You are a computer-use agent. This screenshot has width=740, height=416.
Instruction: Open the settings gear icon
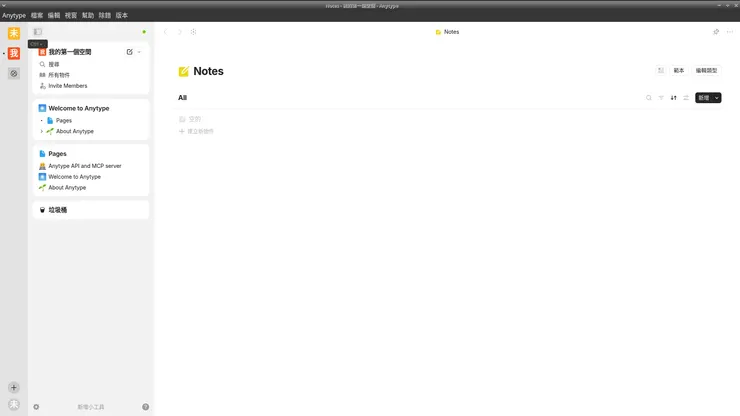tap(36, 407)
